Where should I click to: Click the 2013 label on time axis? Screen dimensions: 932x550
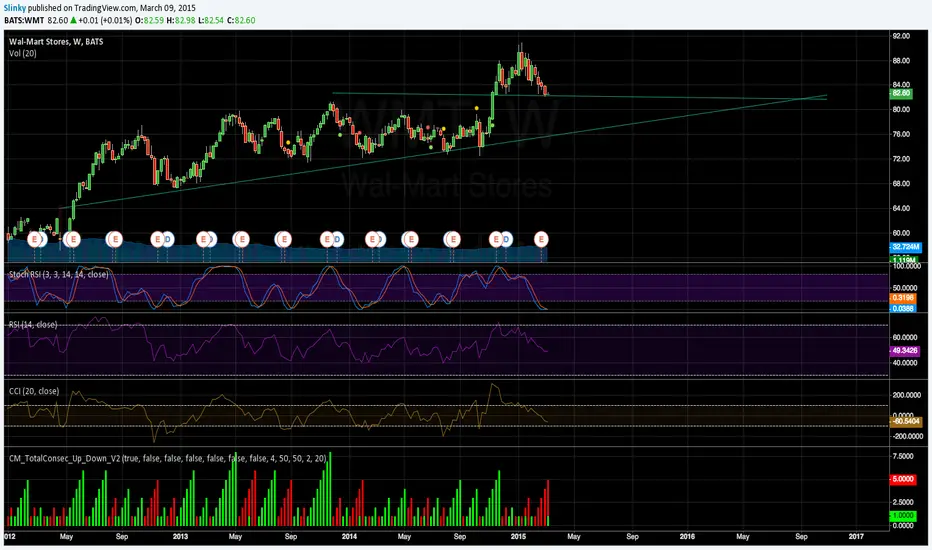click(x=180, y=536)
